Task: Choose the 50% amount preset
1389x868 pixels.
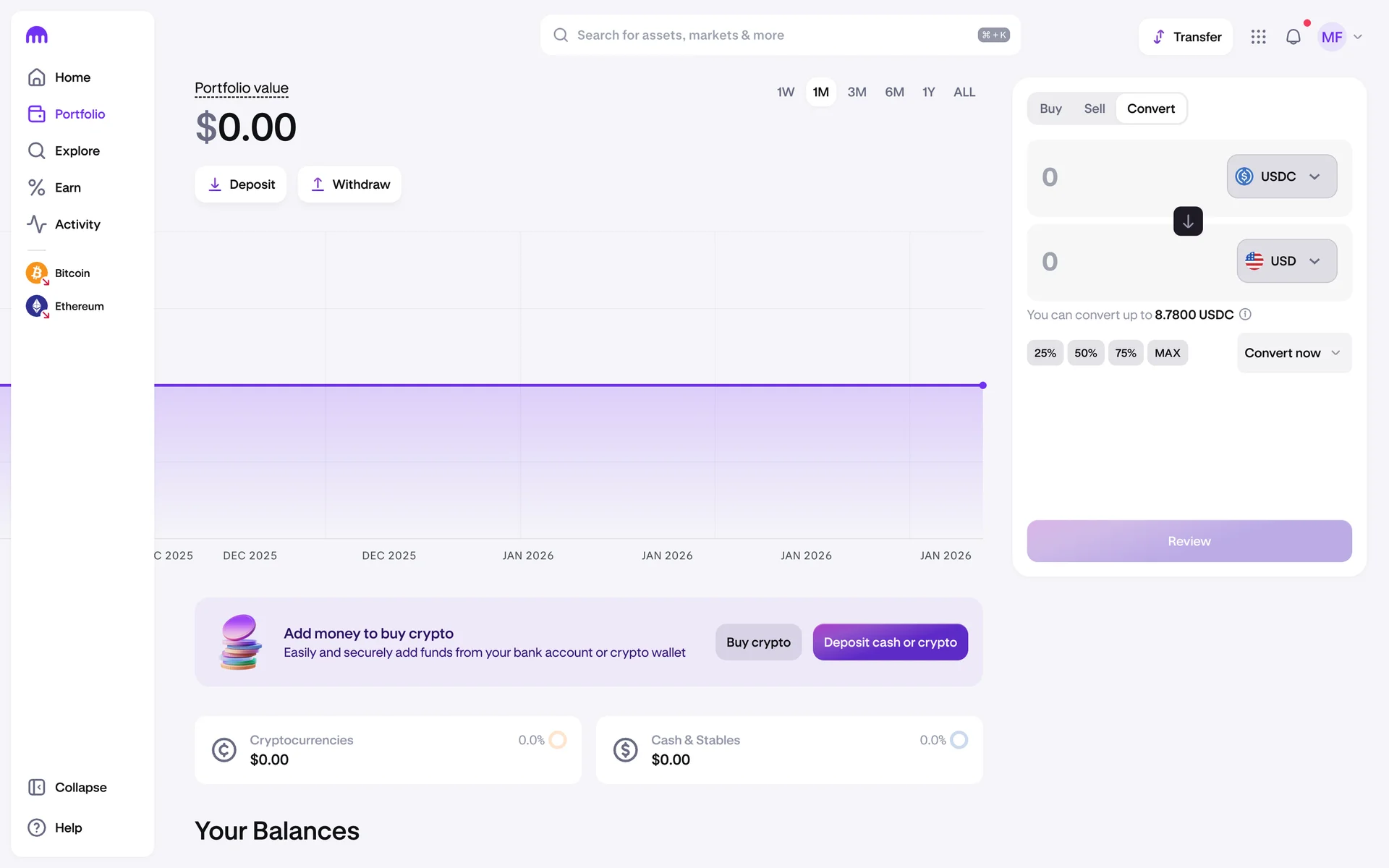Action: click(x=1085, y=353)
